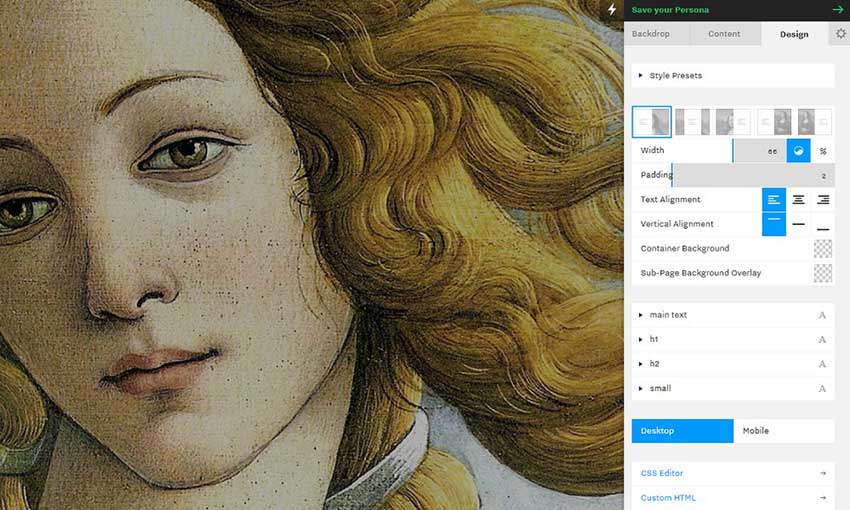Click the Text Alignment label
This screenshot has height=510, width=850.
click(x=671, y=199)
